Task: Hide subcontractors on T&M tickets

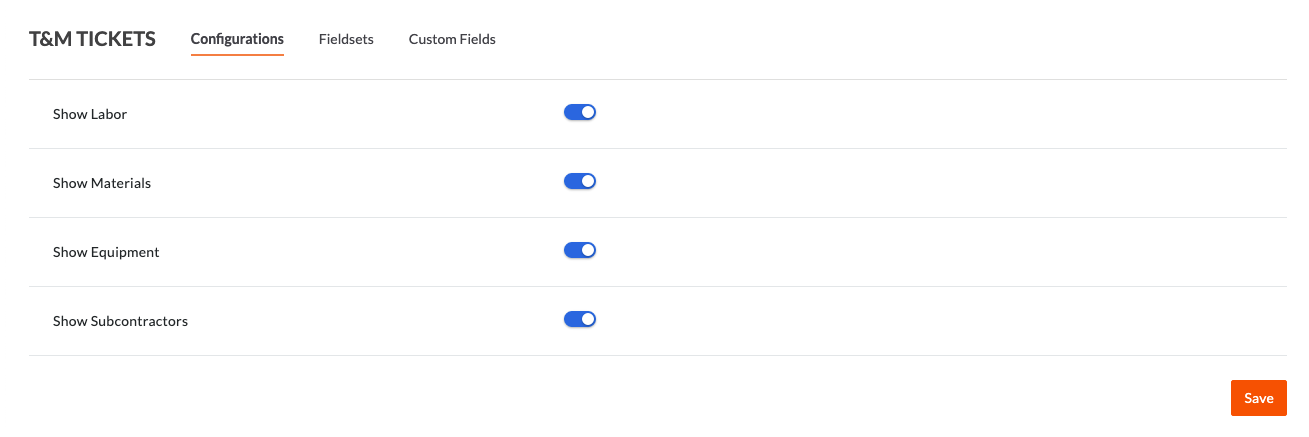Action: pyautogui.click(x=580, y=320)
